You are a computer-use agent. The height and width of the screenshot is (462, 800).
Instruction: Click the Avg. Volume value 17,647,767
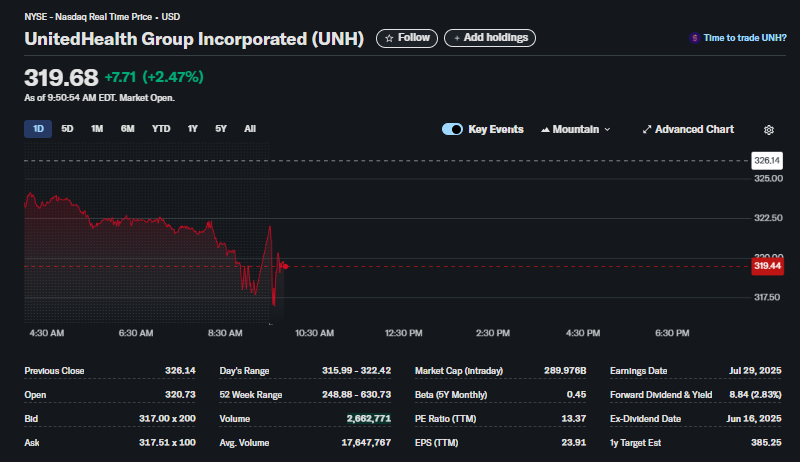point(366,443)
